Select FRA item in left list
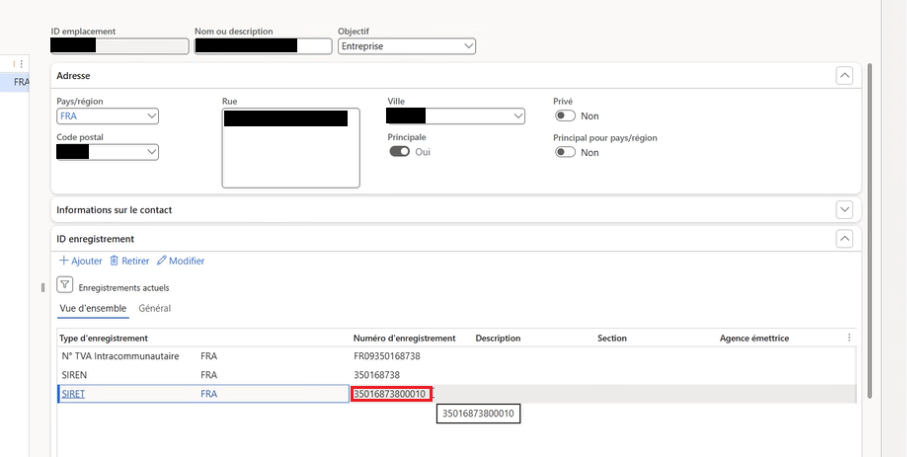 [x=21, y=82]
